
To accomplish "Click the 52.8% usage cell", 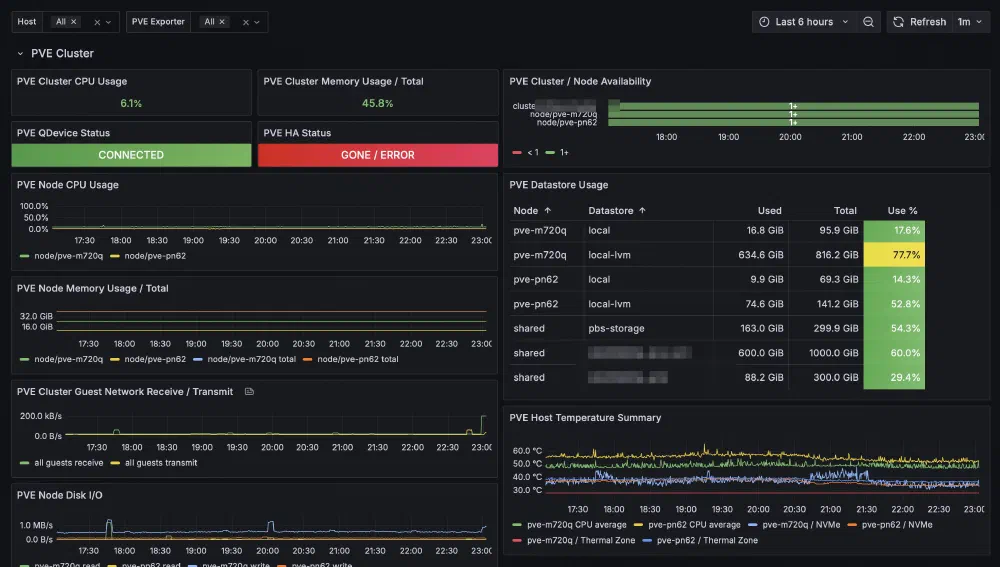I will pos(894,304).
